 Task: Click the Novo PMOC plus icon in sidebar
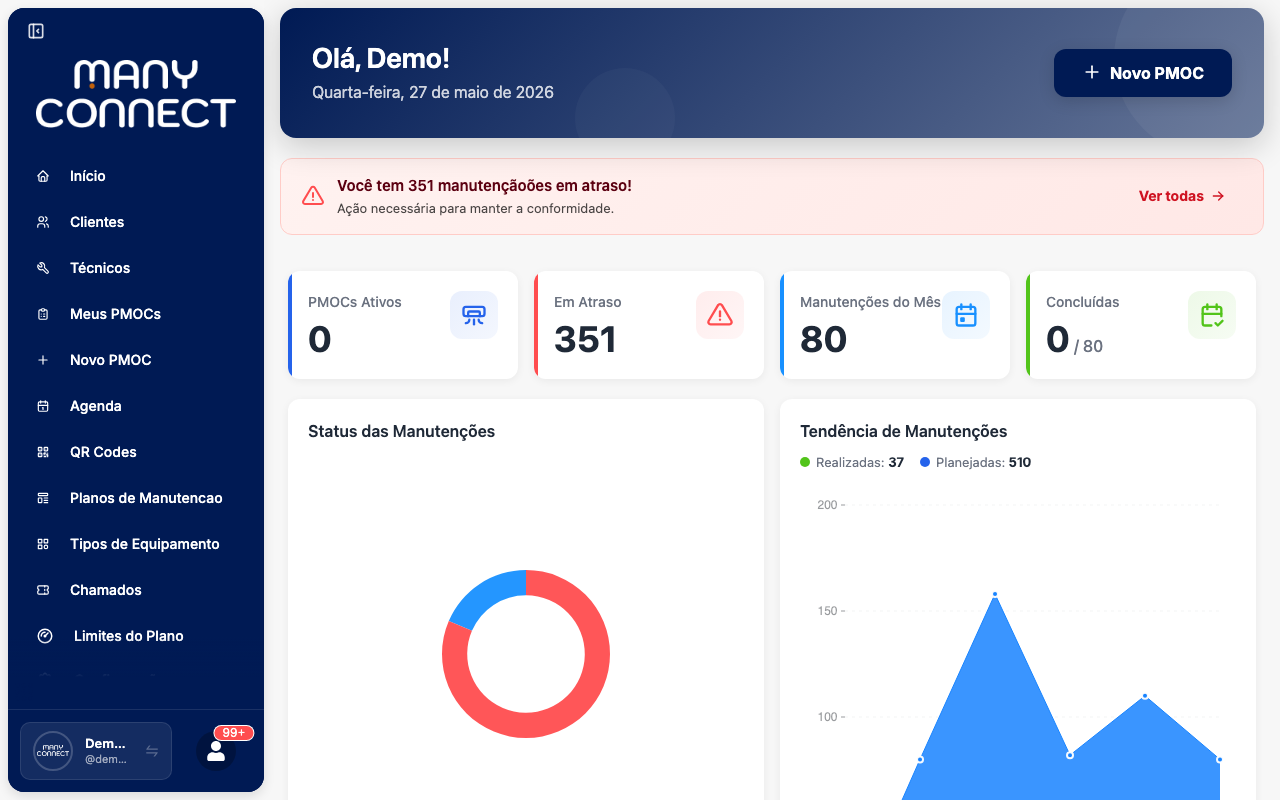[x=43, y=360]
